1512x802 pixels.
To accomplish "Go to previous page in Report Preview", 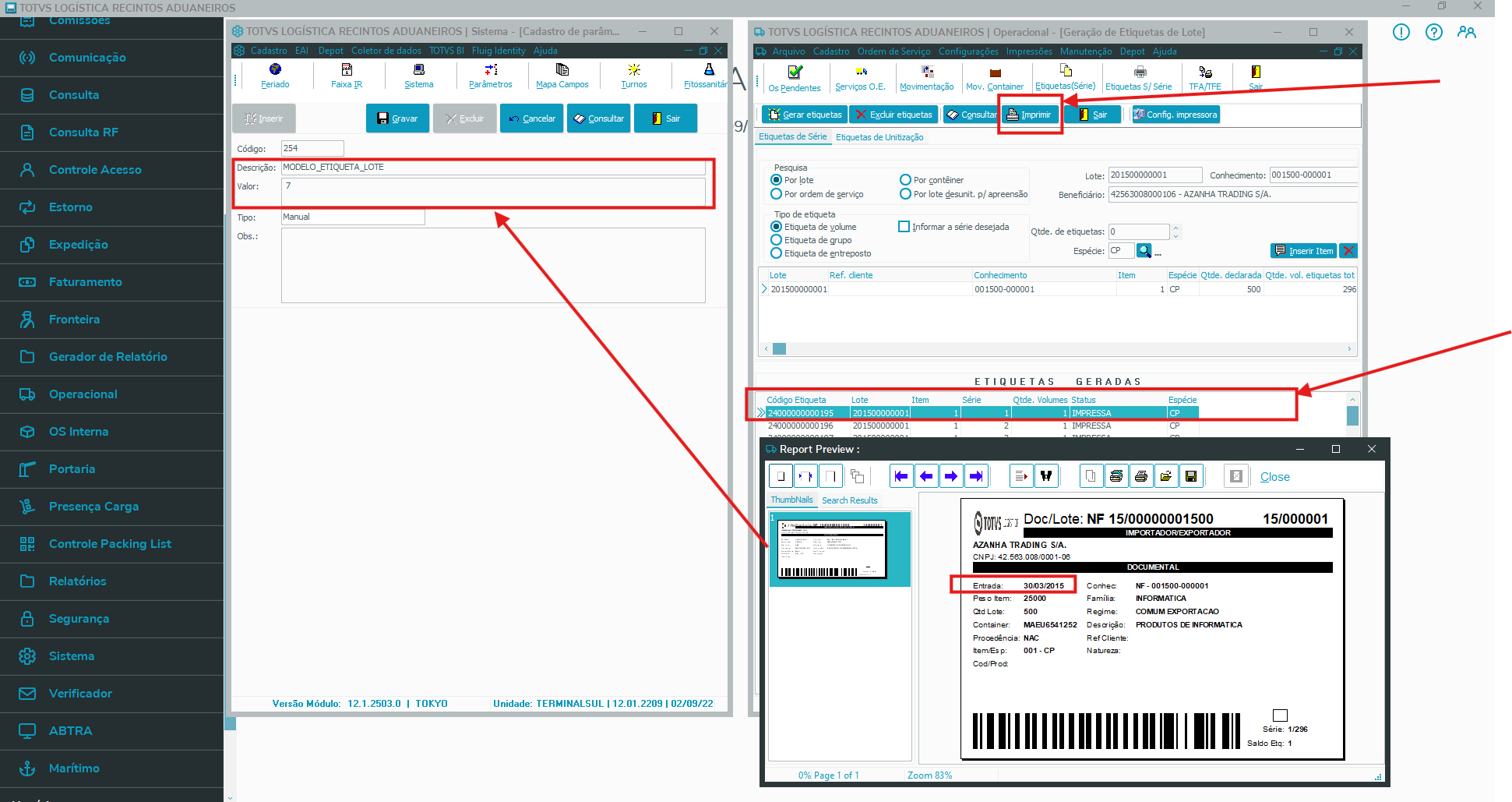I will click(x=926, y=476).
